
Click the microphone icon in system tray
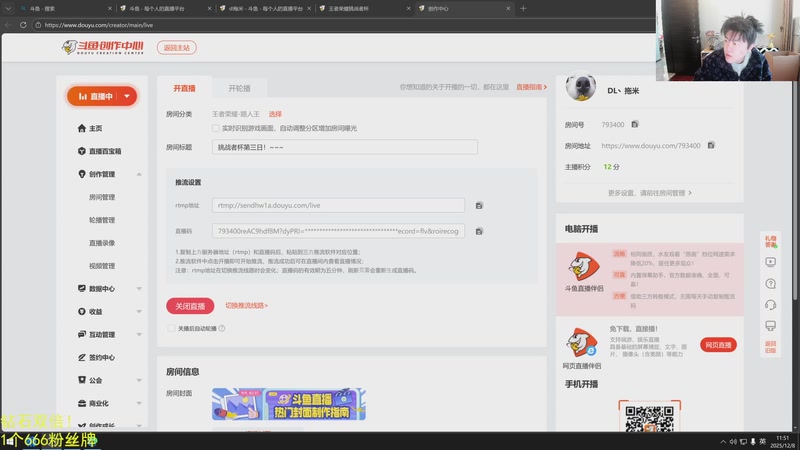pyautogui.click(x=753, y=442)
